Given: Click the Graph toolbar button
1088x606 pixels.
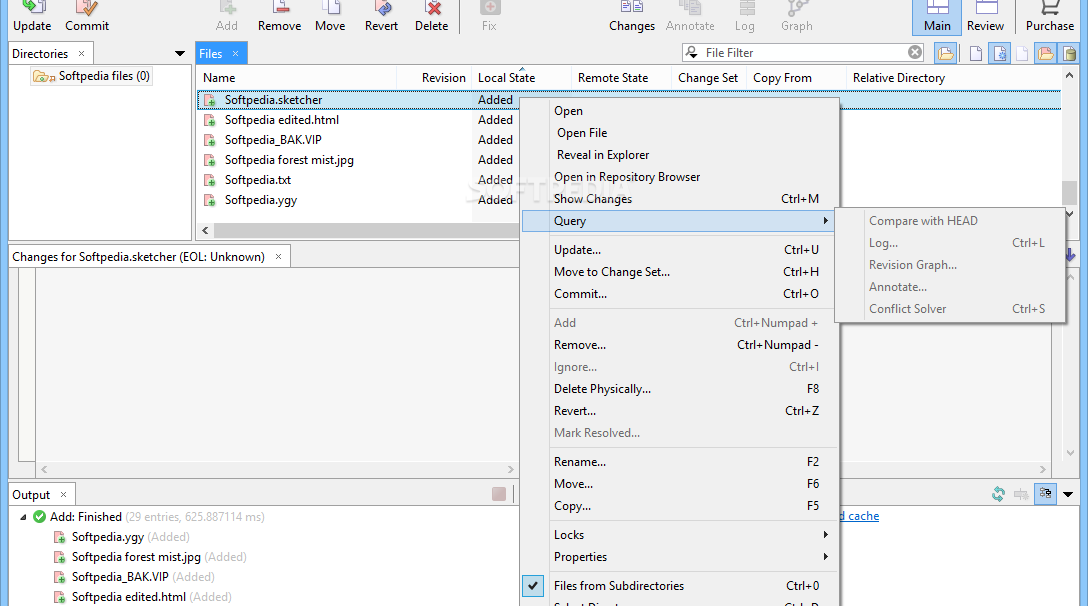Looking at the screenshot, I should pos(797,17).
